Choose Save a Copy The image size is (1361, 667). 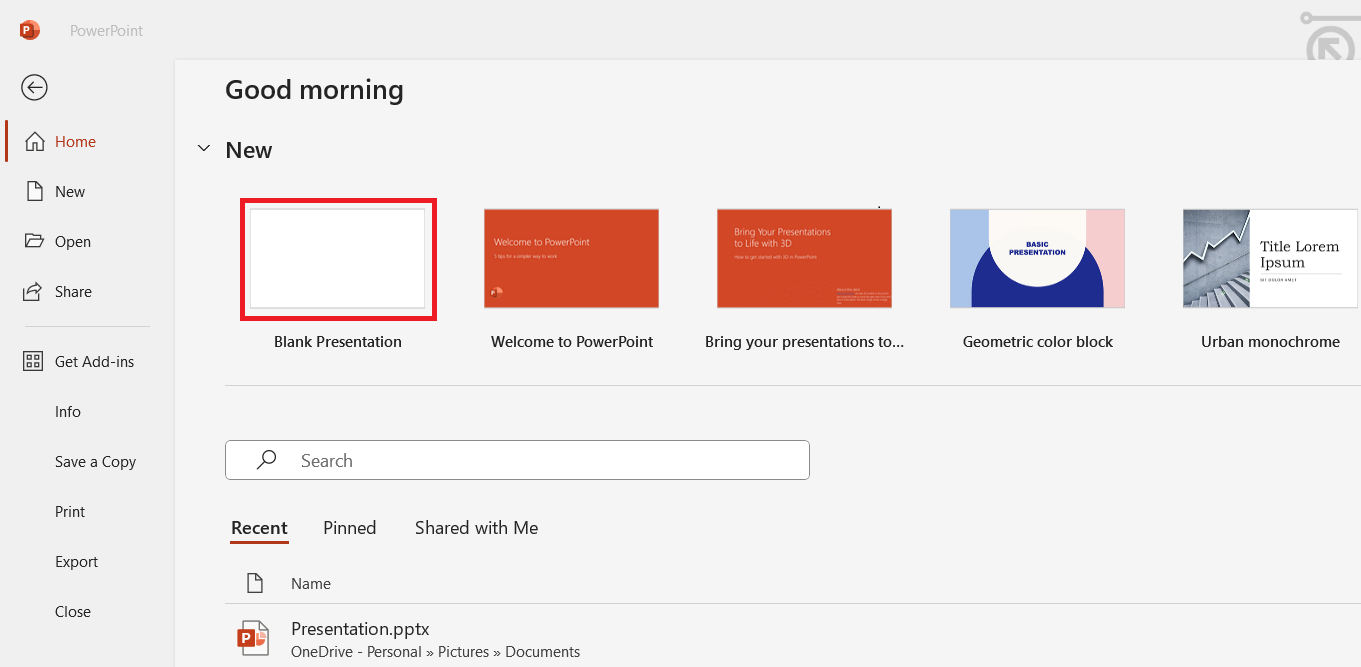point(95,462)
